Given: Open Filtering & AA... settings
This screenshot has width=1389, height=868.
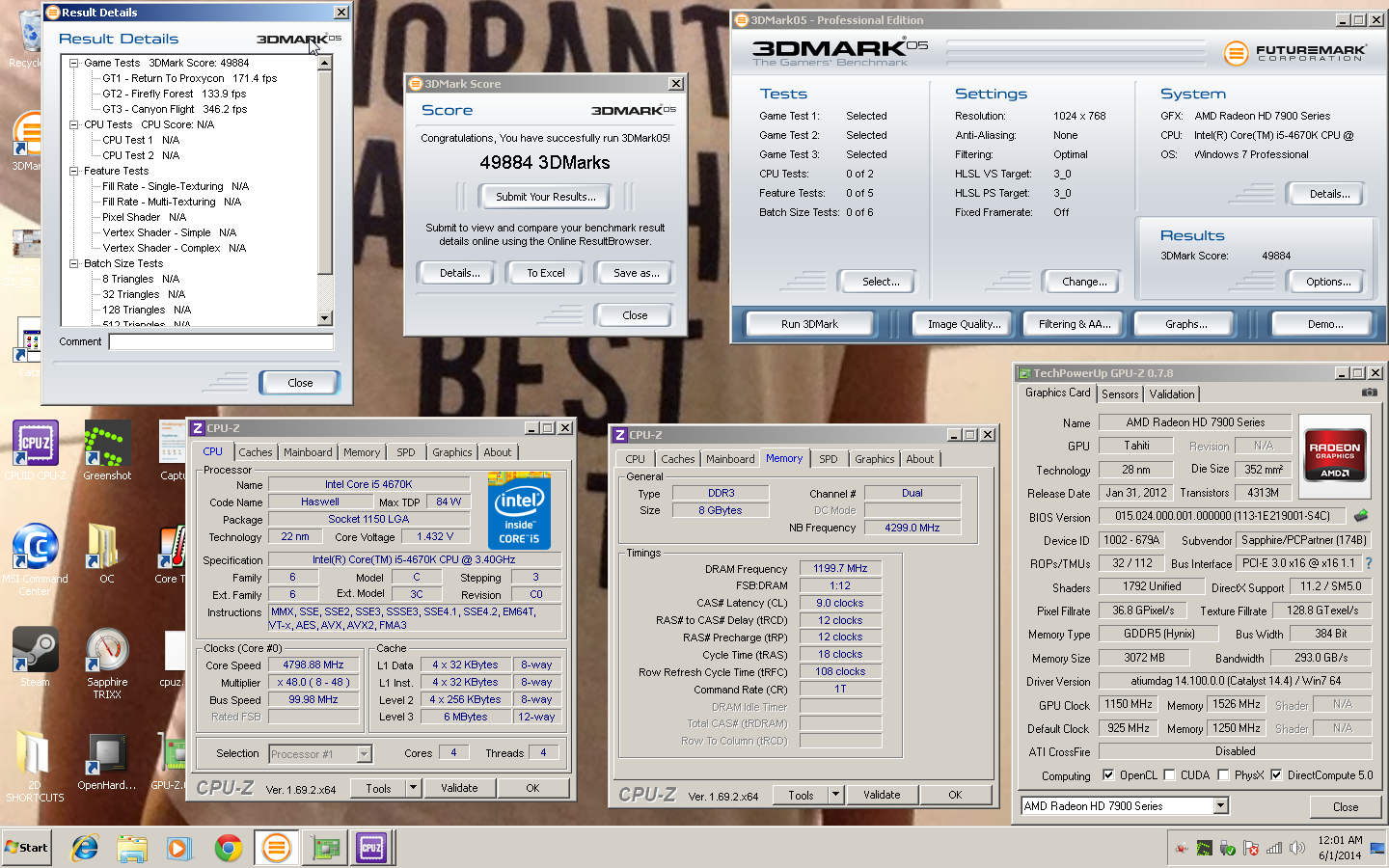Looking at the screenshot, I should [x=1075, y=324].
